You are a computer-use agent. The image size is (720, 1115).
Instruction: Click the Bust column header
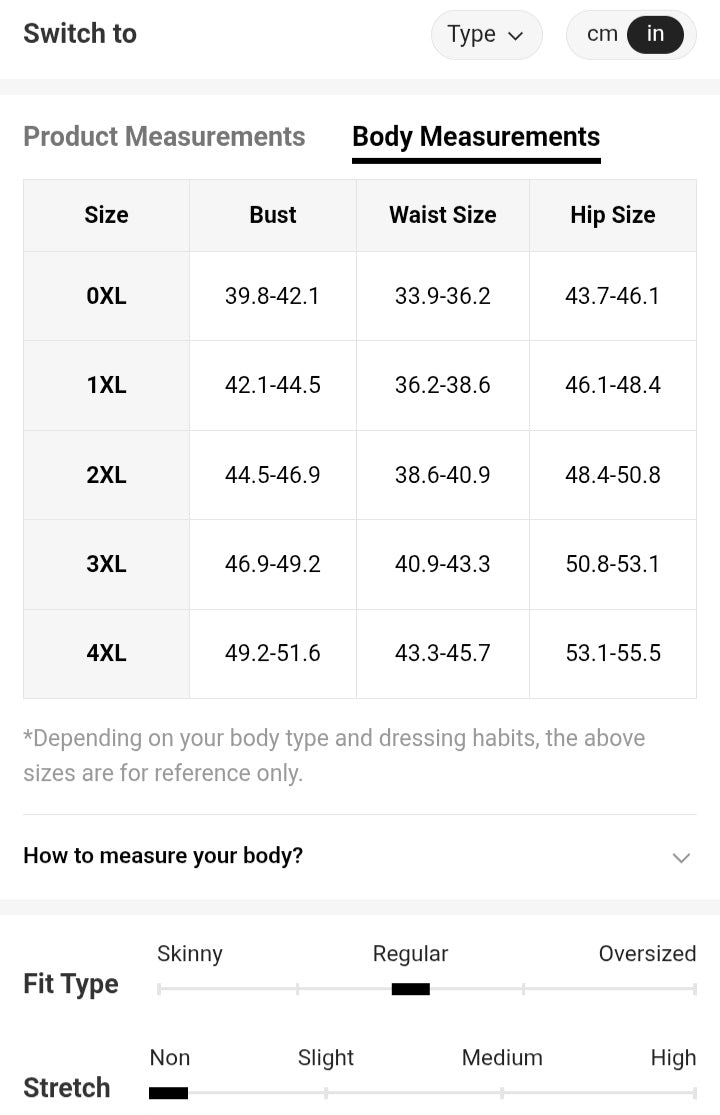273,215
